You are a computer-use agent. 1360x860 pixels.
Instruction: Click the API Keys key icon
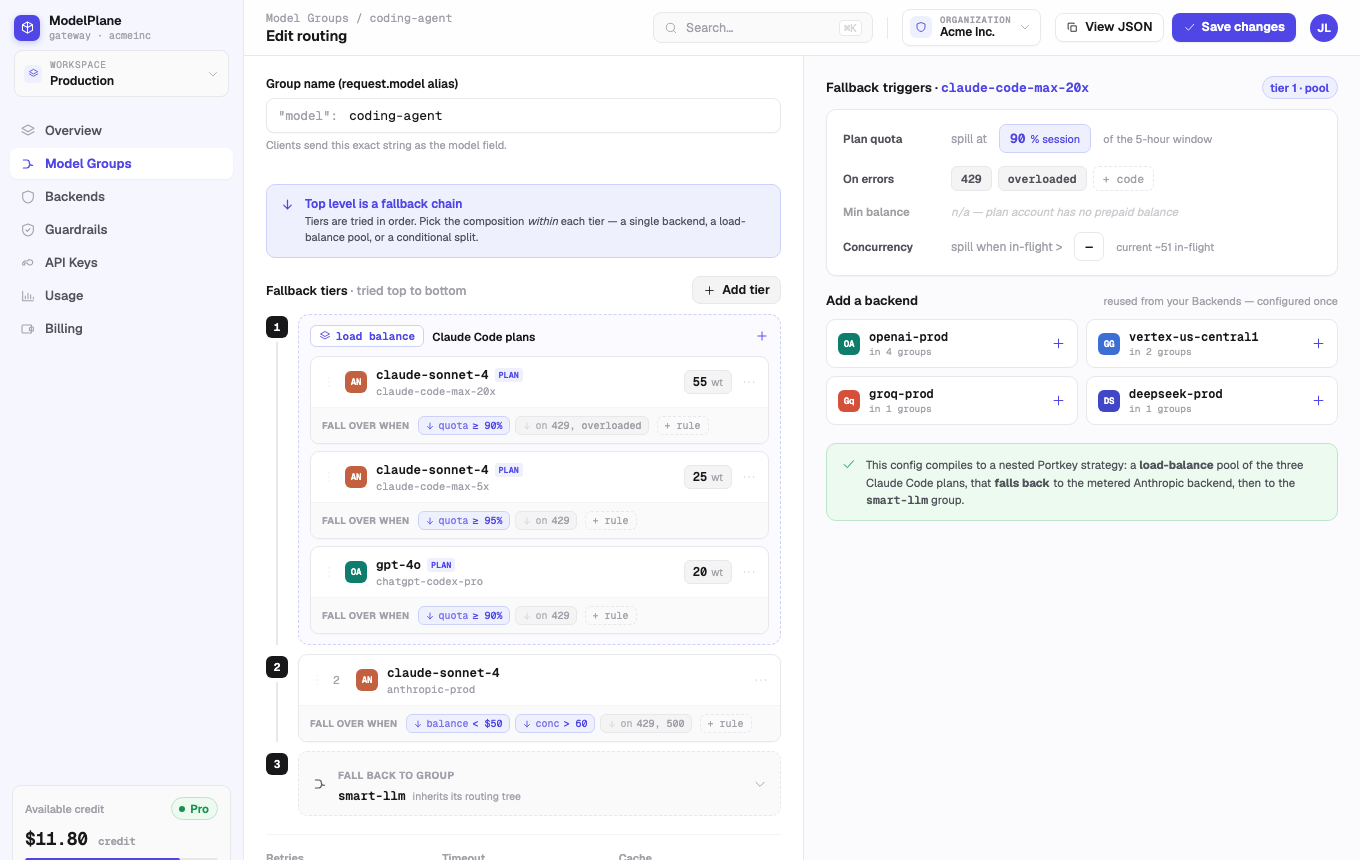(28, 262)
